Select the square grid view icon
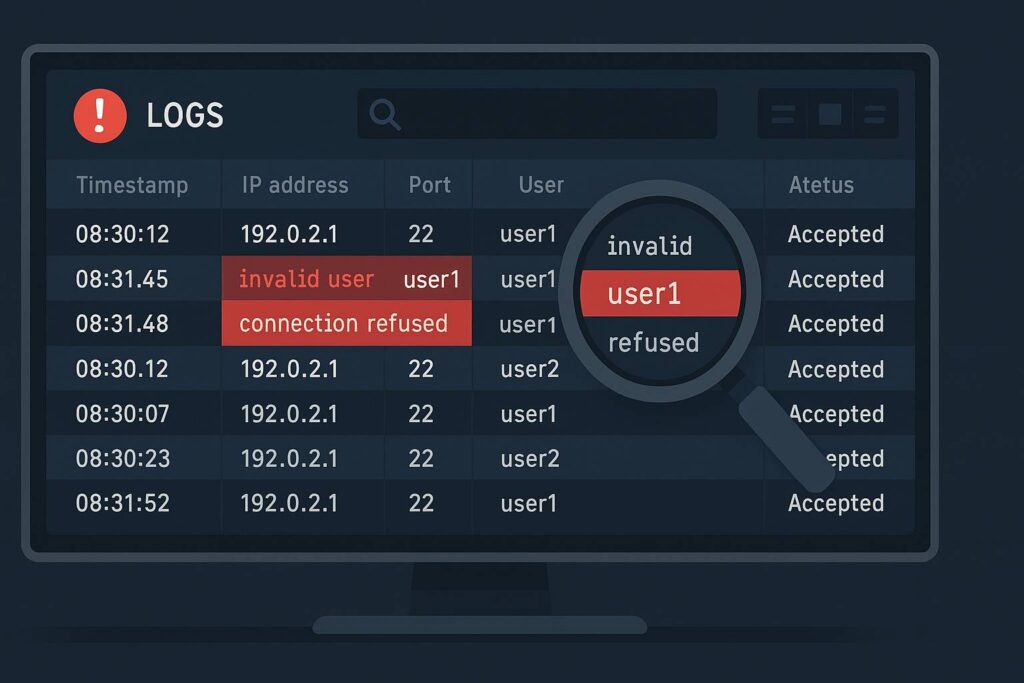Viewport: 1024px width, 683px height. coord(830,114)
